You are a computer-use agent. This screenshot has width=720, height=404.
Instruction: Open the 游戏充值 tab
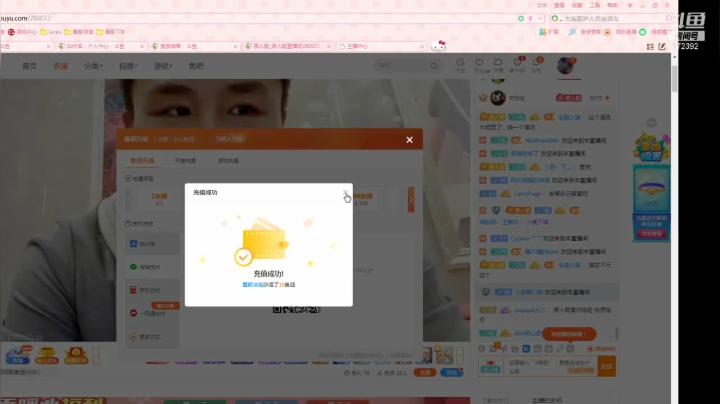tap(228, 161)
